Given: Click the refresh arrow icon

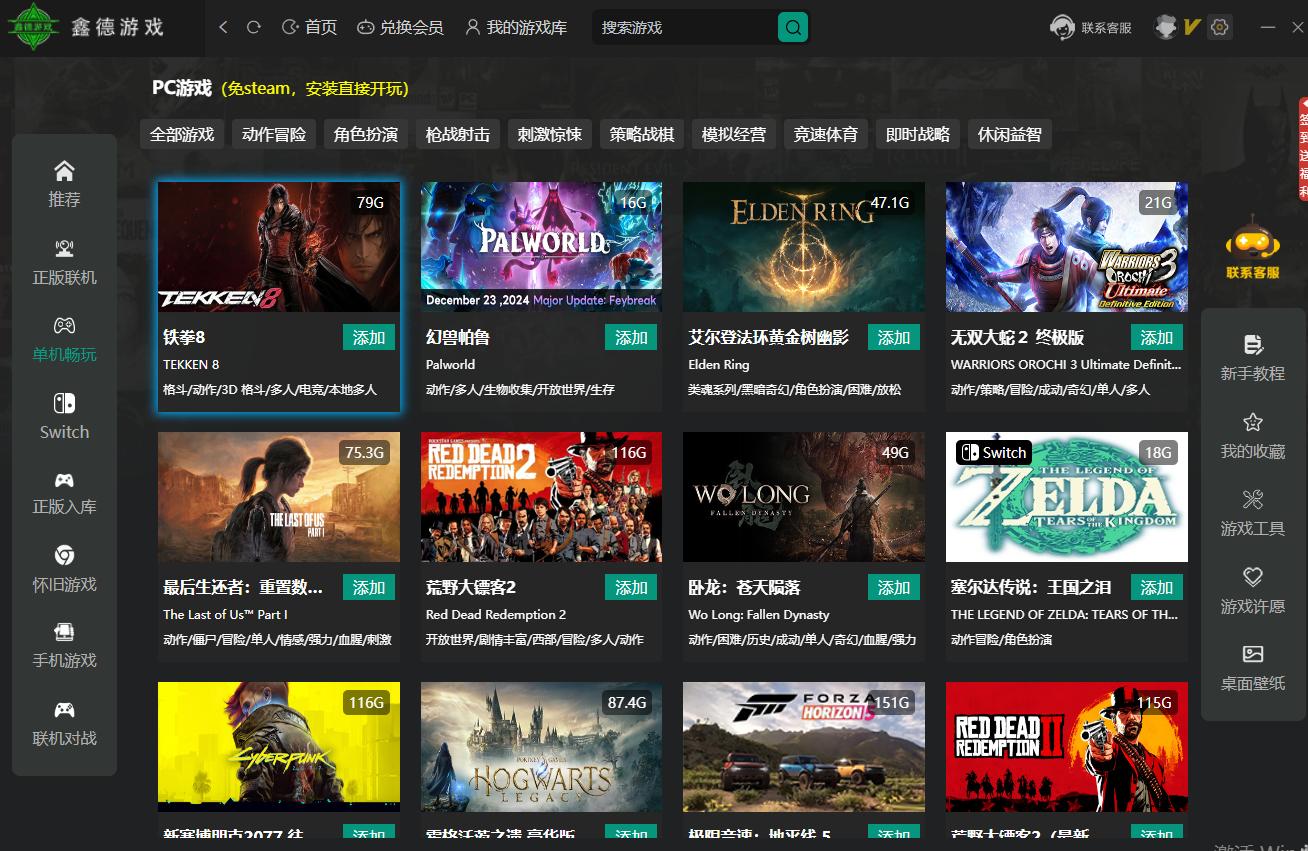Looking at the screenshot, I should click(254, 28).
